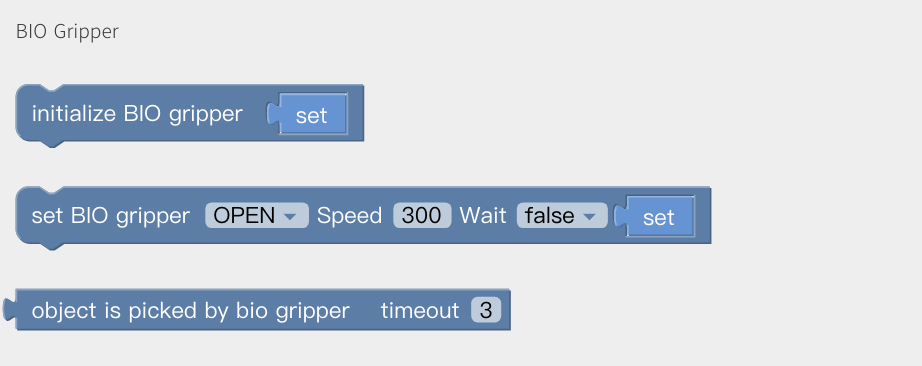Click the 'set' block inside initialize BIO gripper

tap(313, 114)
